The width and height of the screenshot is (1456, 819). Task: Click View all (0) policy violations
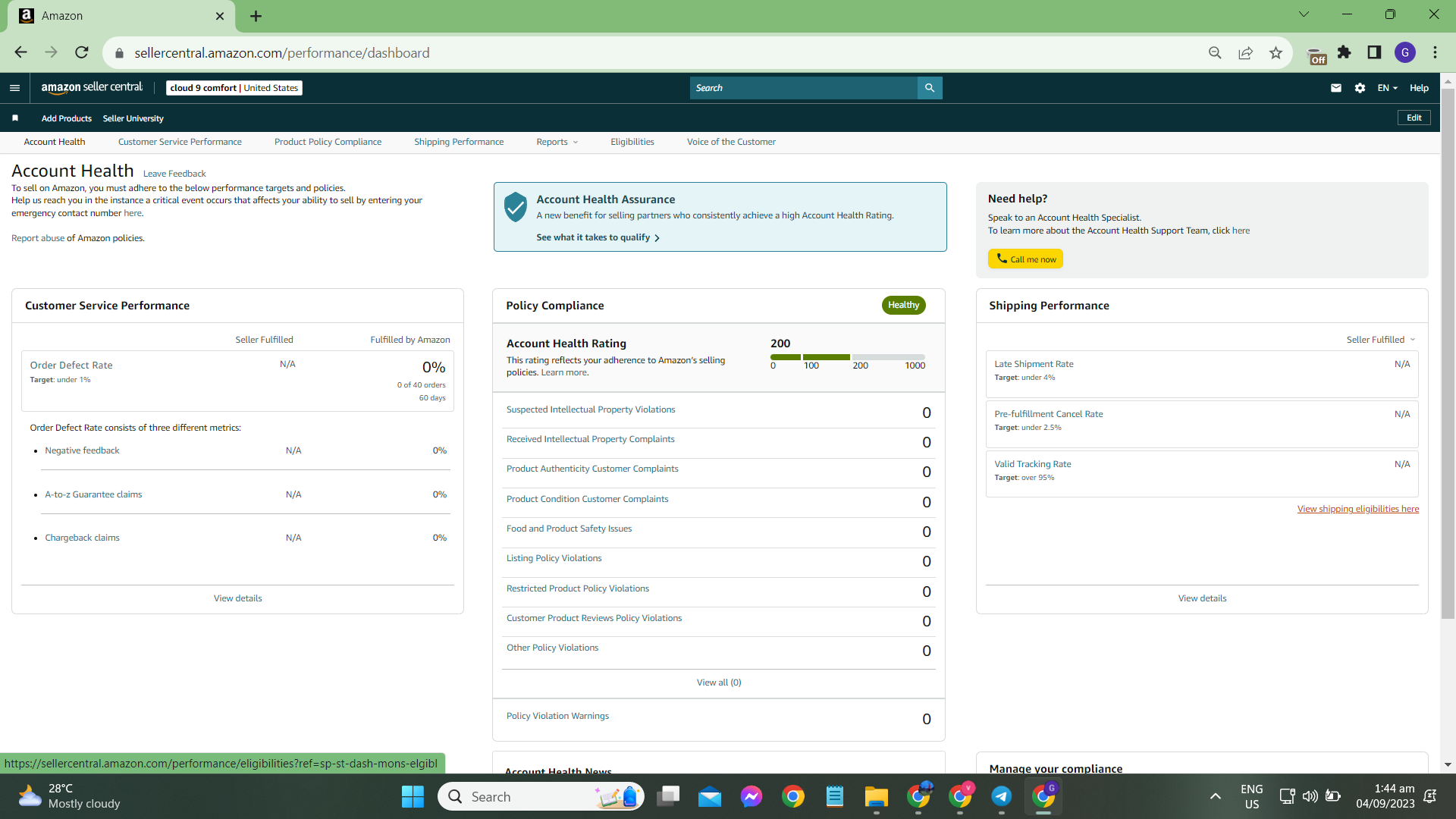click(719, 682)
